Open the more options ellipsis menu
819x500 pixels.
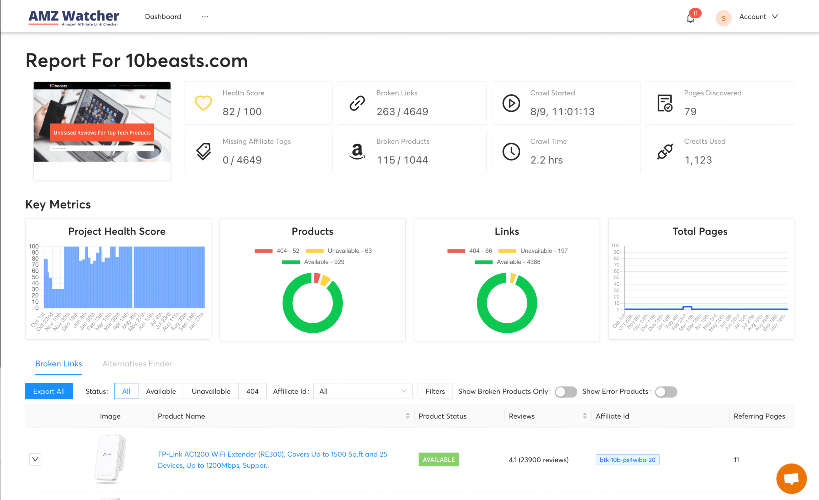(x=205, y=17)
